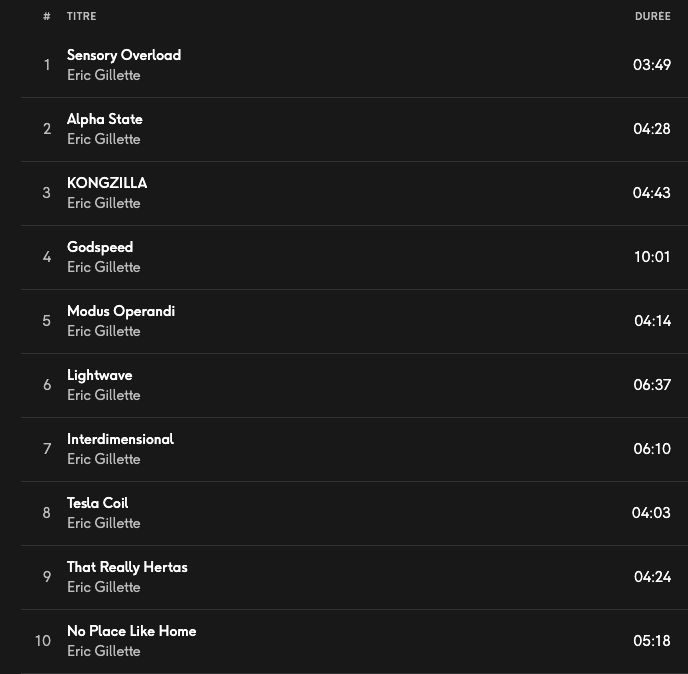The height and width of the screenshot is (674, 688).
Task: Select the That Really Hertas track
Action: [x=127, y=567]
